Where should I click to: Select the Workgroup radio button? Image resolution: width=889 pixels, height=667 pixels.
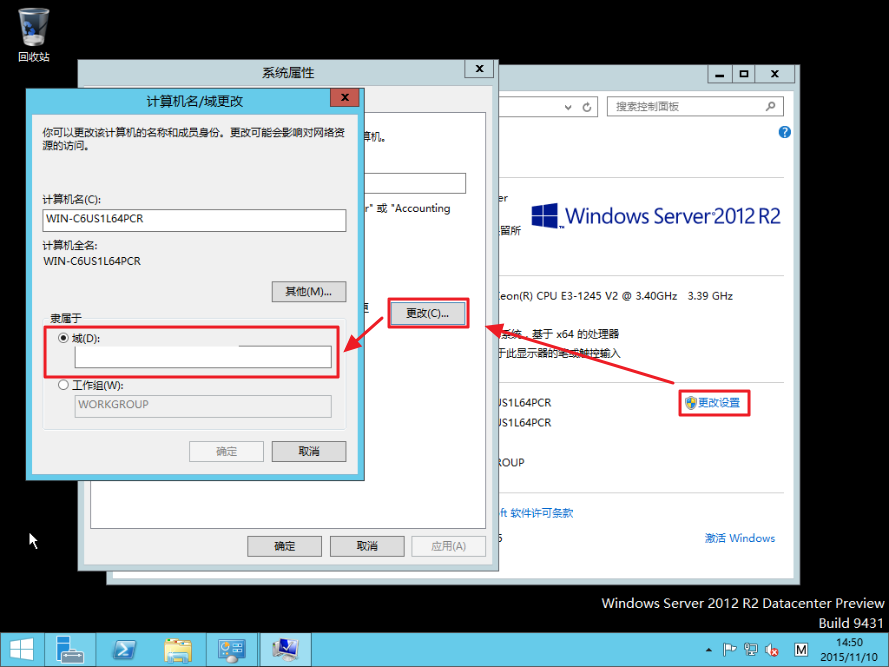coord(64,385)
